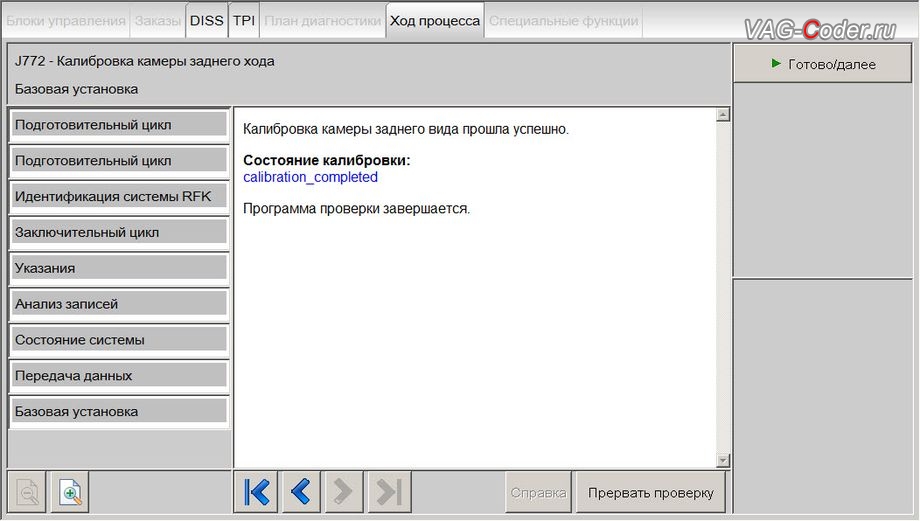
Task: Click the zoom in document icon
Action: [70, 492]
